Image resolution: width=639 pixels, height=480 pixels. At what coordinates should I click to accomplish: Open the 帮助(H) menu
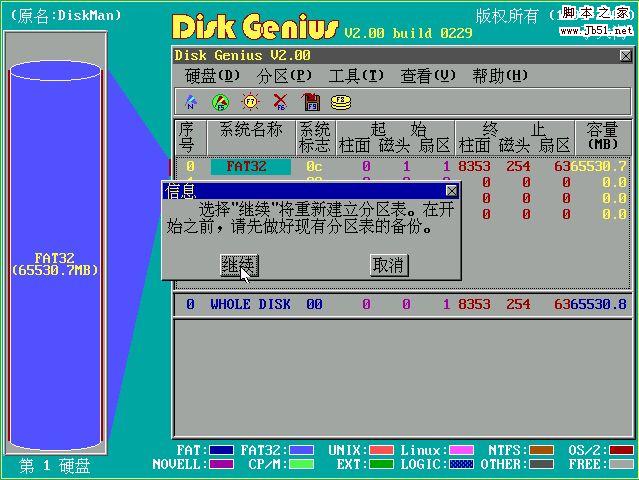(x=500, y=76)
